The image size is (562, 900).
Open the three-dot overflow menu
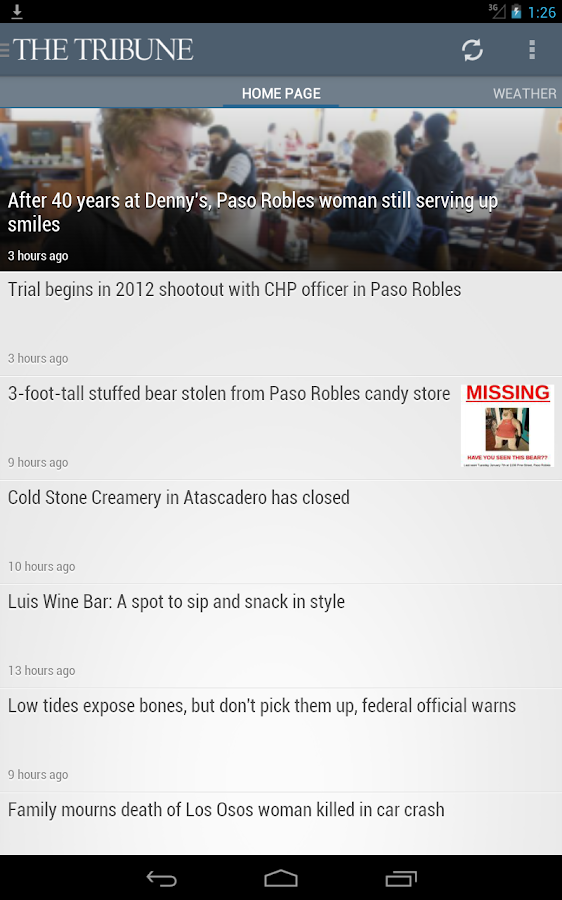532,50
